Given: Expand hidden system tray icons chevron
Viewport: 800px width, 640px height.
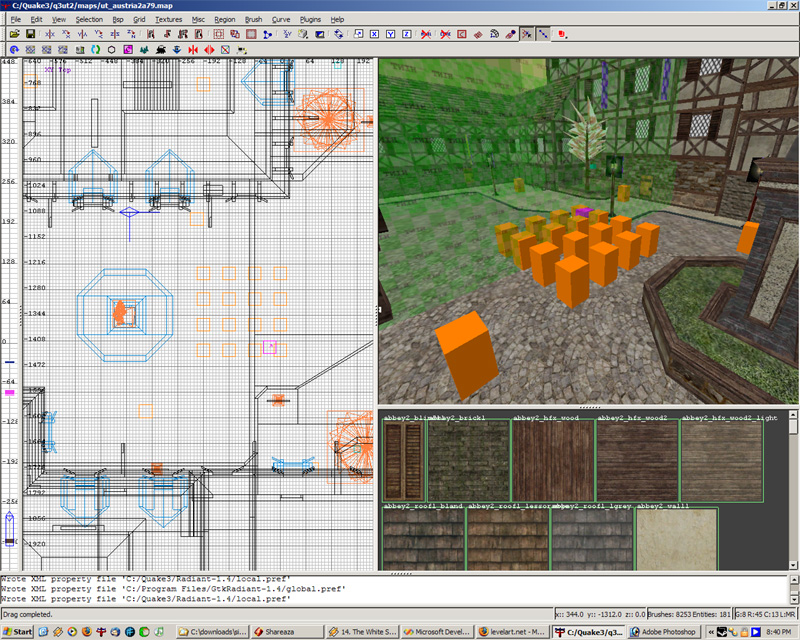Looking at the screenshot, I should coord(711,632).
